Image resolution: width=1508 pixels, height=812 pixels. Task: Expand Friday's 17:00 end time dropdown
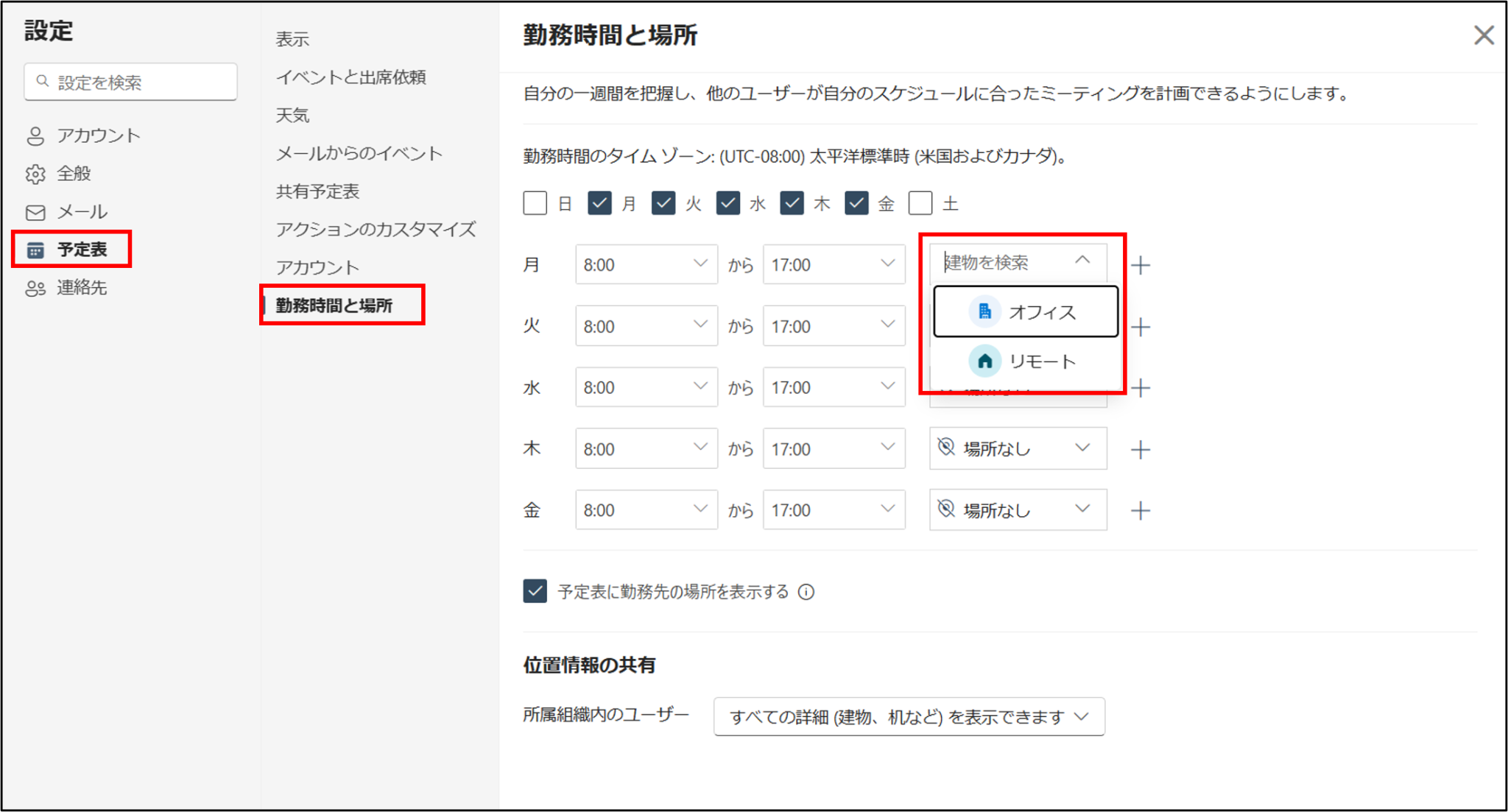coord(833,509)
